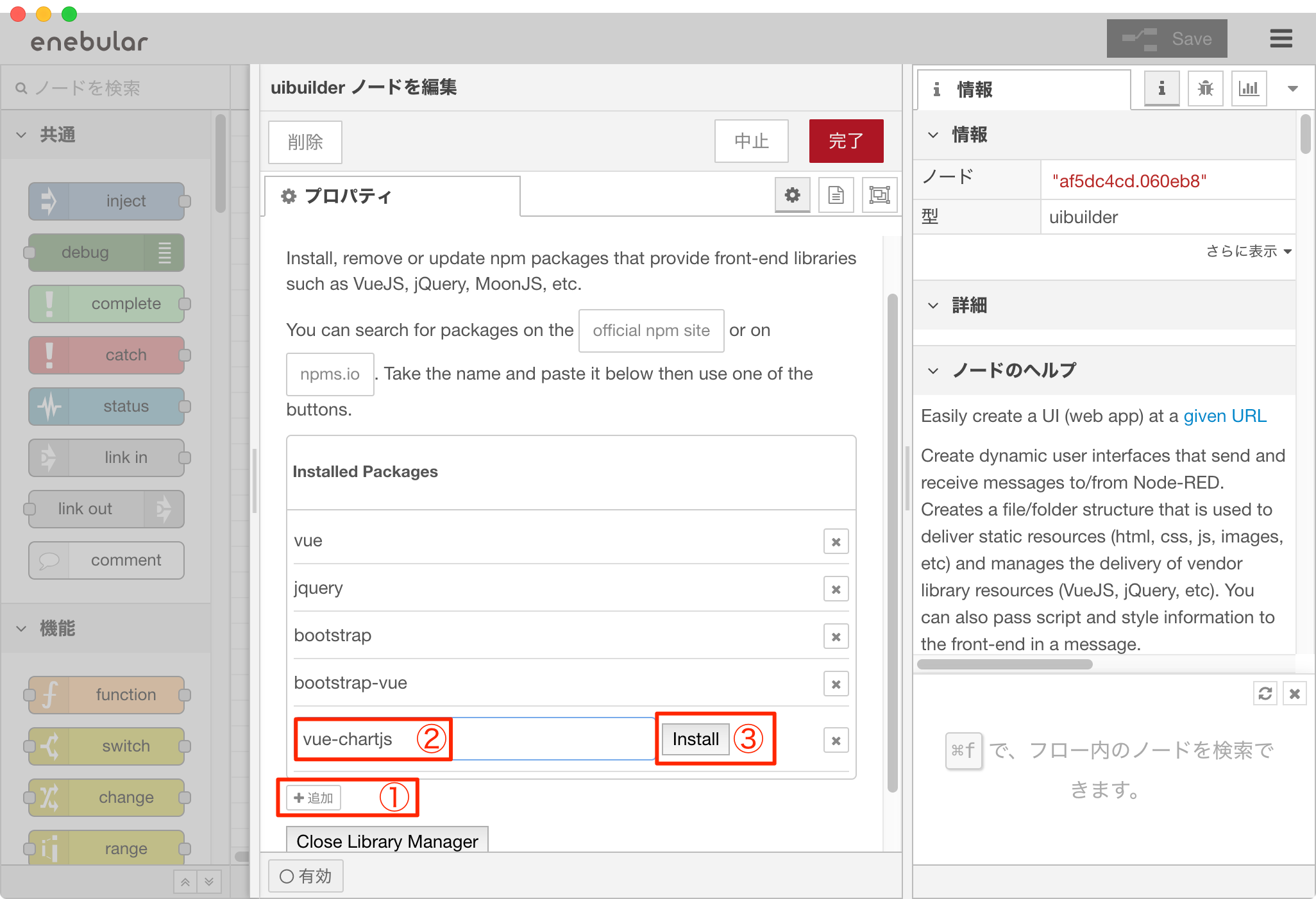Refresh the search hint panel
Screen dimensions: 1316x899
(x=1265, y=694)
